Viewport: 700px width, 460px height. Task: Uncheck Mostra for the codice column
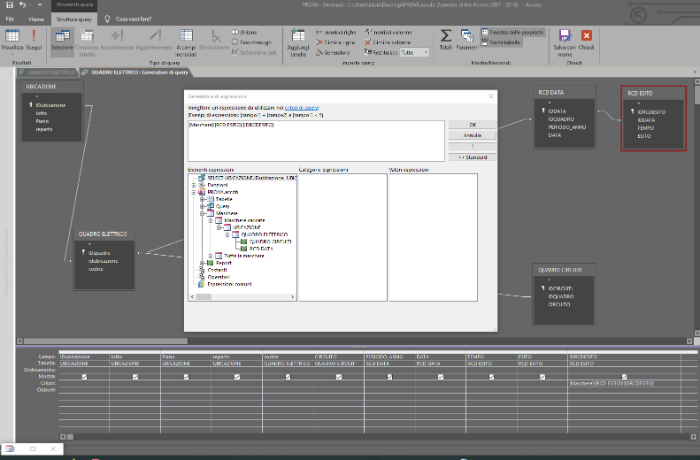pos(288,377)
